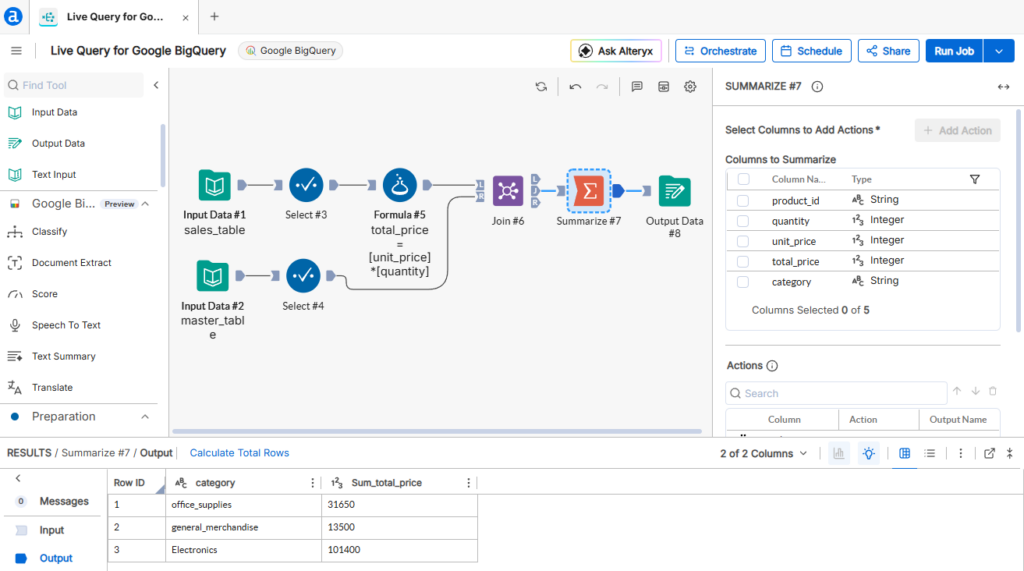
Task: Select the Select #4 node
Action: coord(303,276)
